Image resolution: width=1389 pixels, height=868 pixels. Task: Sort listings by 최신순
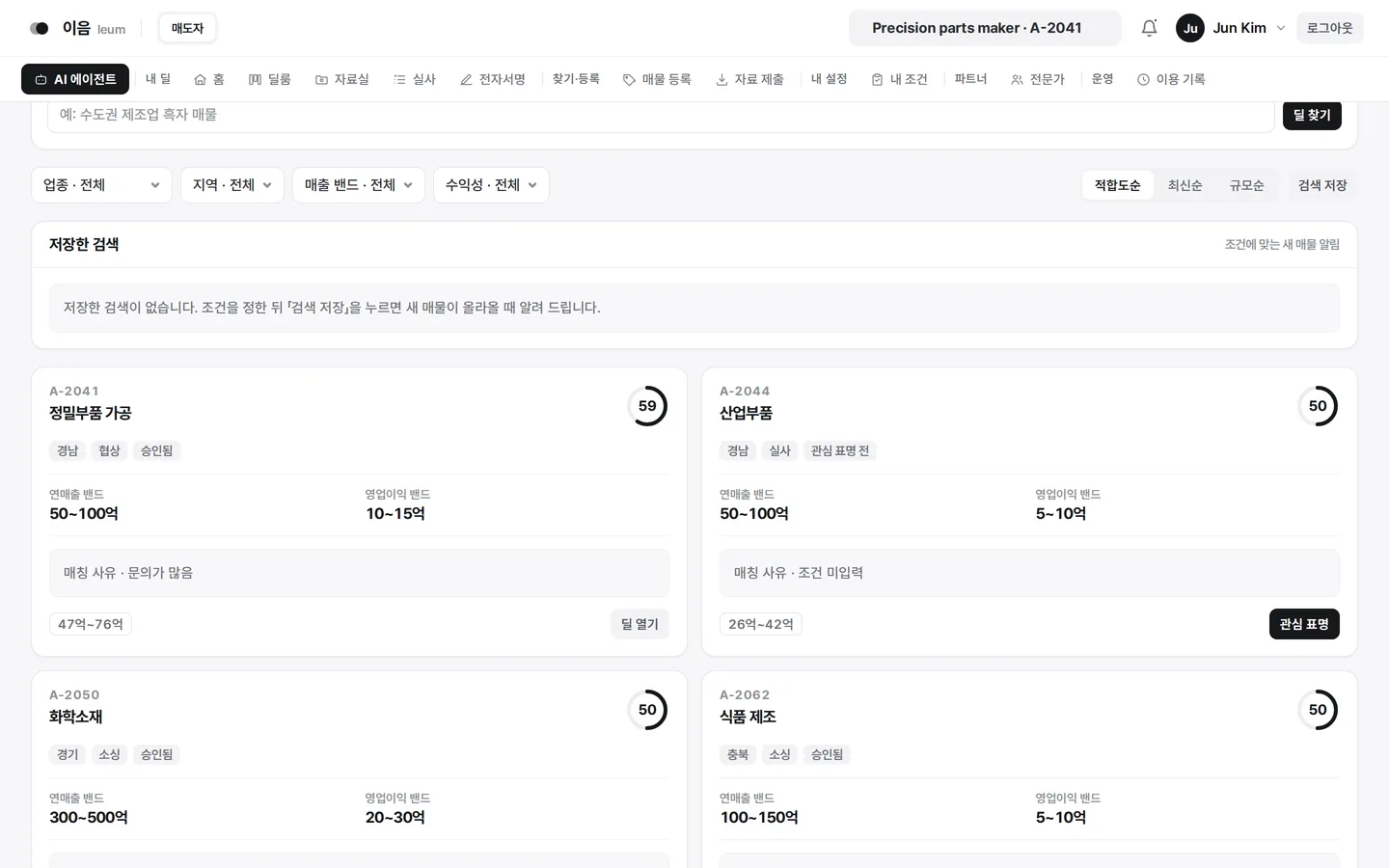tap(1185, 185)
